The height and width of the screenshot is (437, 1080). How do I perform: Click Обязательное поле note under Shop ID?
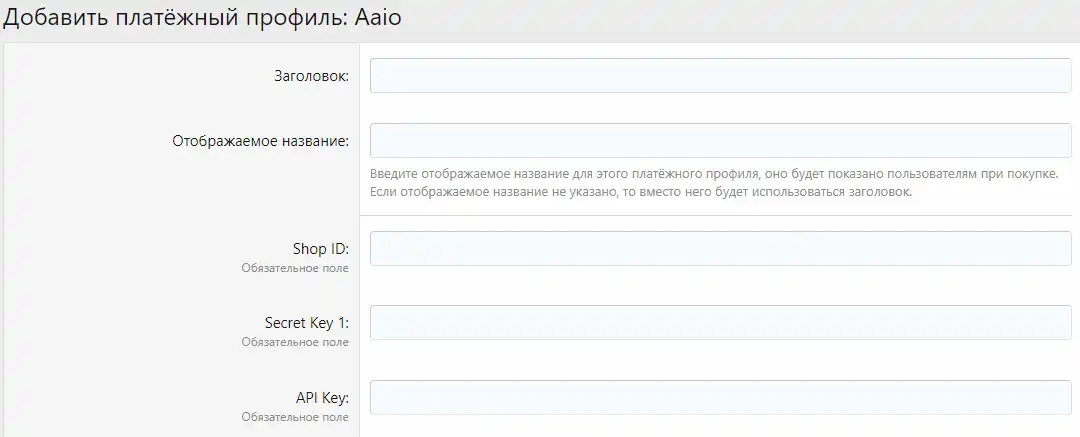pos(295,268)
